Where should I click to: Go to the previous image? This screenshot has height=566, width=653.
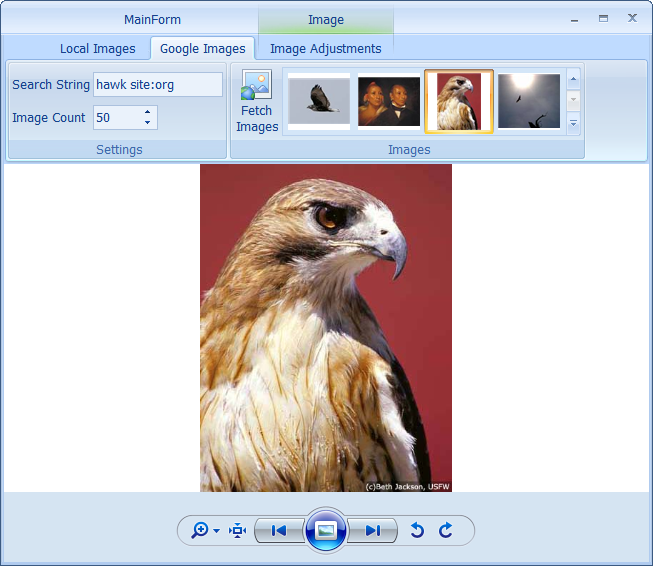[x=279, y=530]
